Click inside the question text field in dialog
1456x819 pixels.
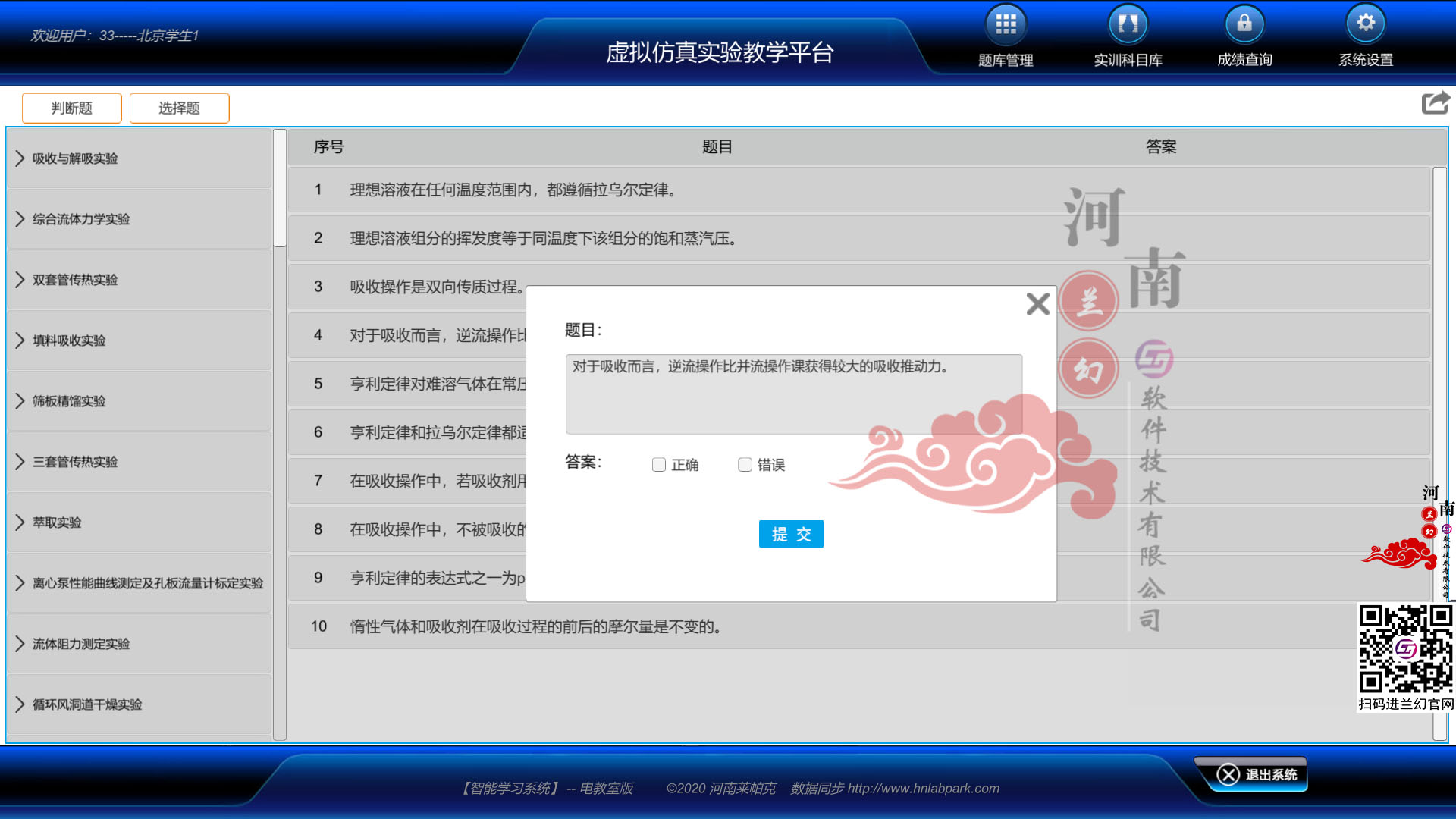793,394
